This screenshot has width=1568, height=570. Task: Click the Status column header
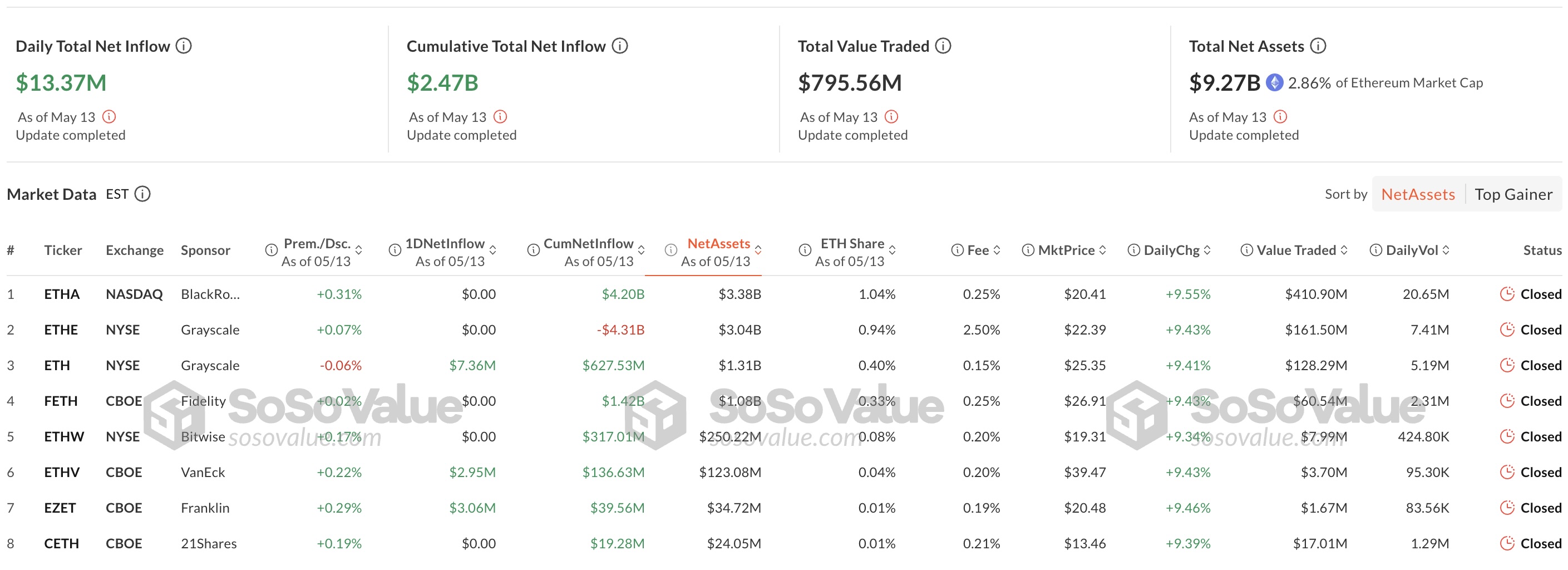(x=1542, y=250)
